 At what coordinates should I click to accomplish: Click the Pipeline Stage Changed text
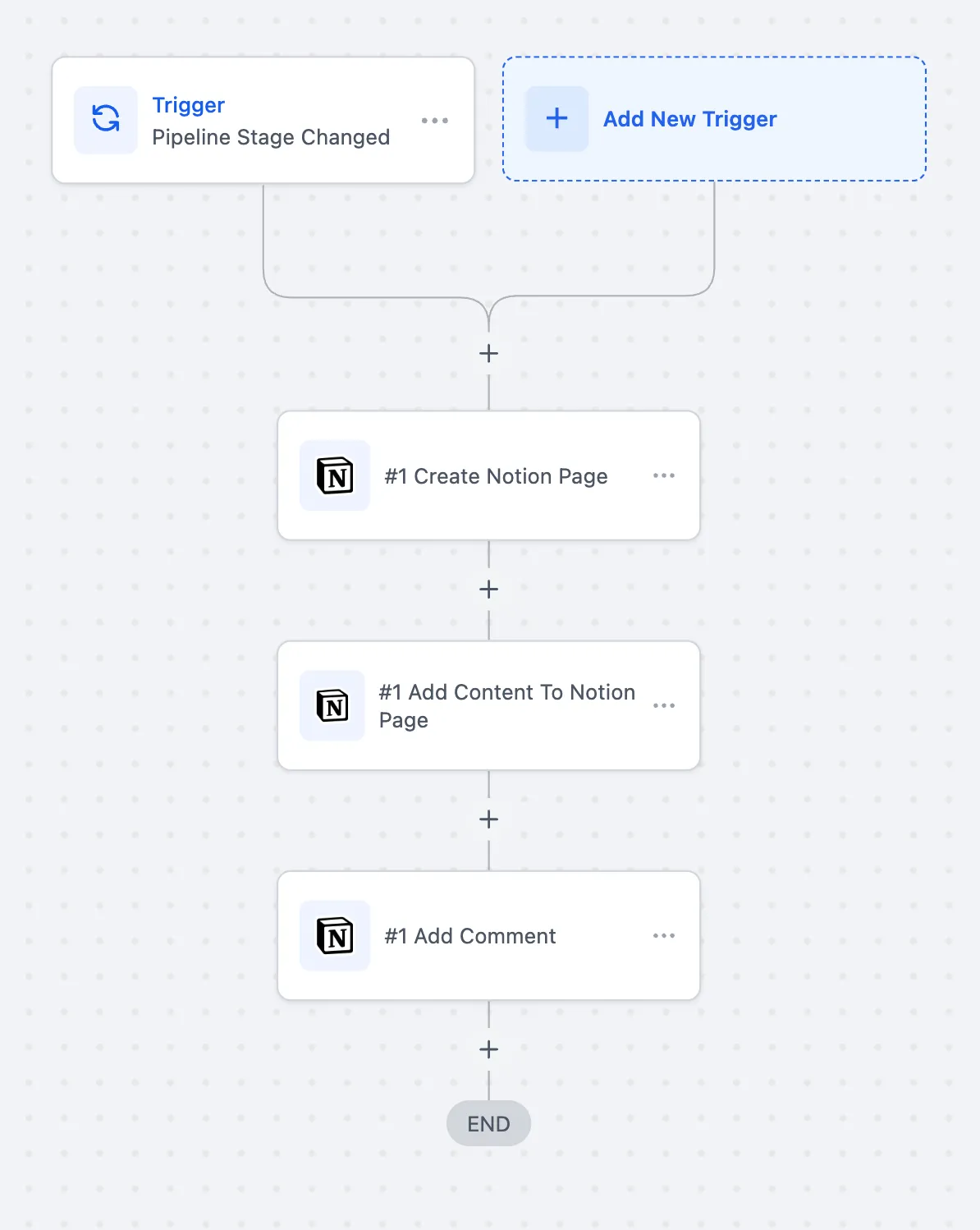click(x=271, y=137)
